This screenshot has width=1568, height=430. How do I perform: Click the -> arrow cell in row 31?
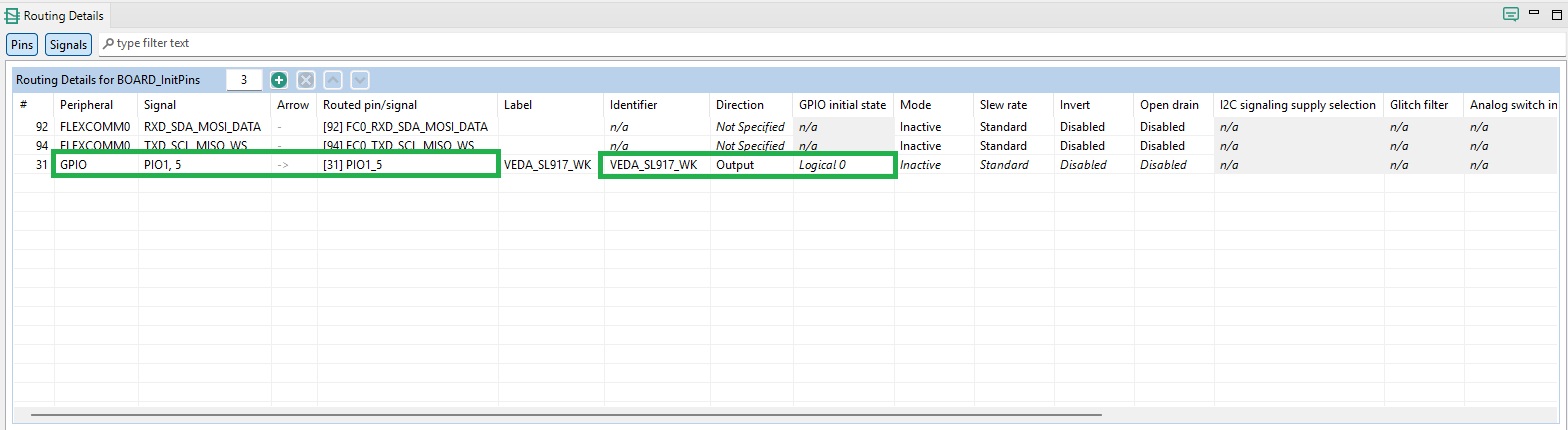294,165
